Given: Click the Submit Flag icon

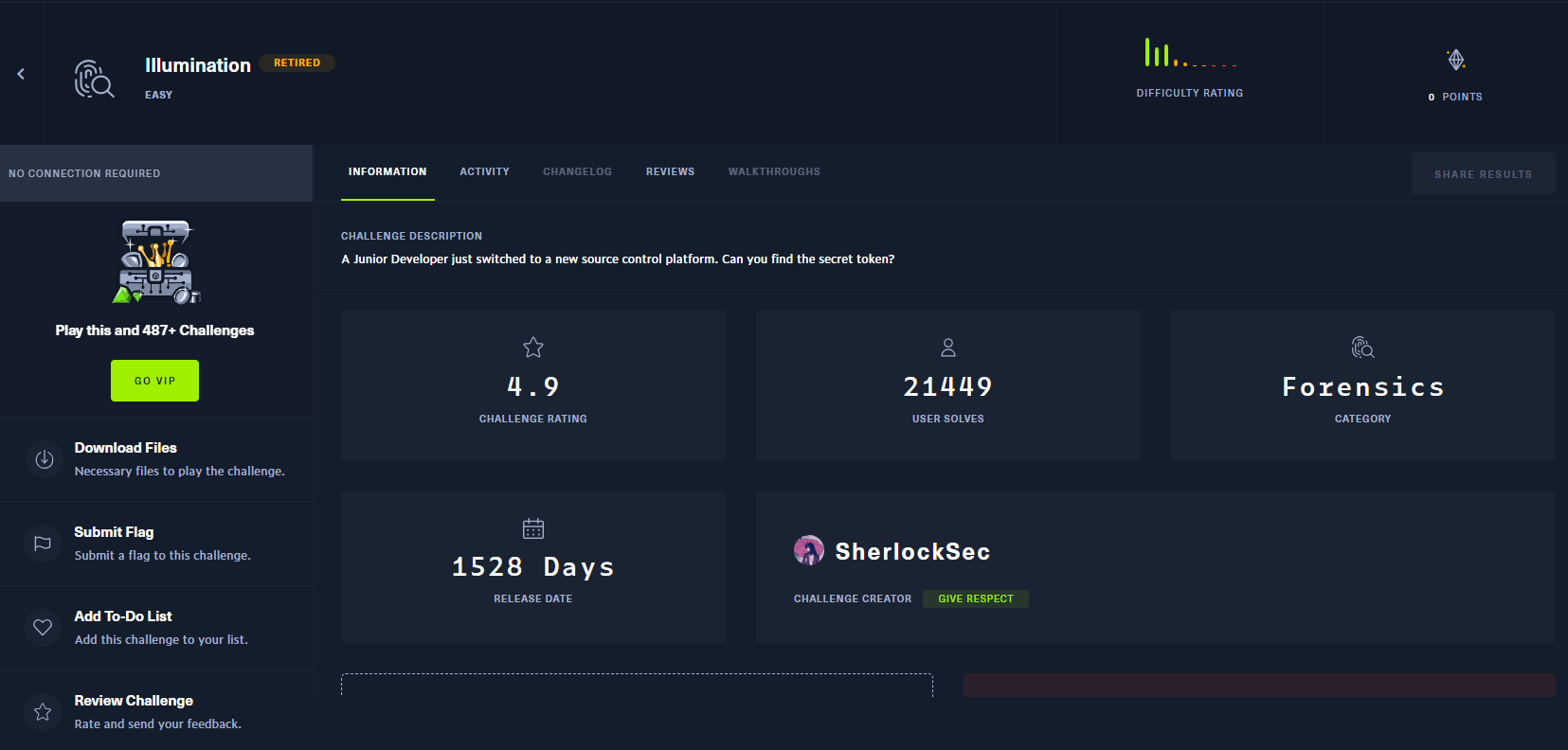Looking at the screenshot, I should 43,544.
